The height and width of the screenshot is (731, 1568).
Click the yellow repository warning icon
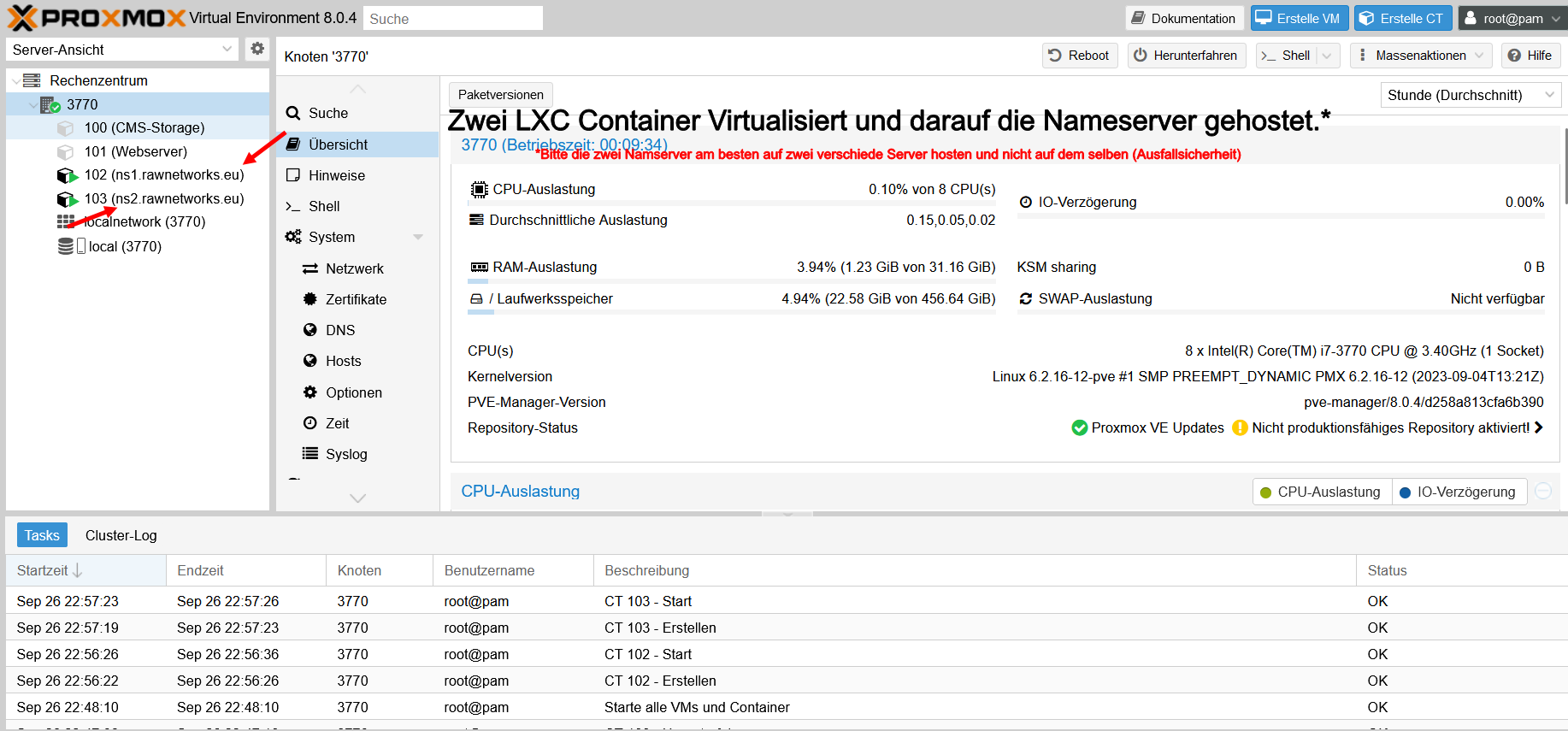point(1240,427)
